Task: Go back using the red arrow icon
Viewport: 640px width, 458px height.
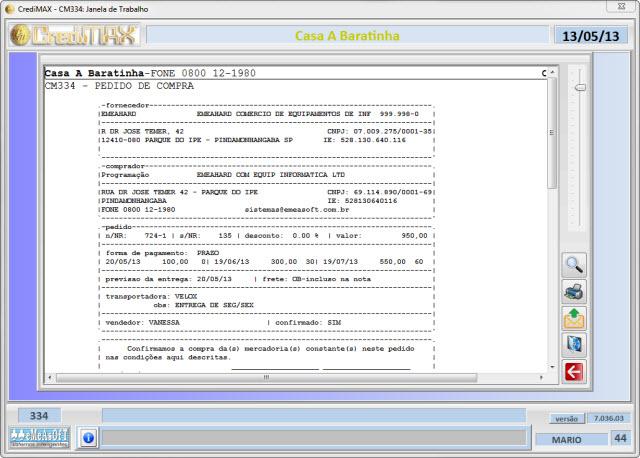Action: [574, 372]
